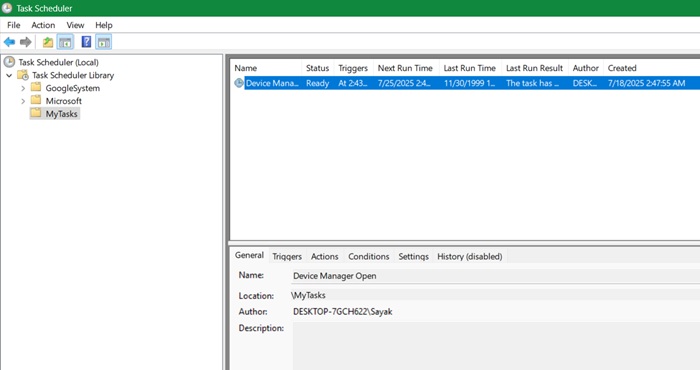Expand the GoogleSystem folder
700x370 pixels.
click(x=23, y=88)
